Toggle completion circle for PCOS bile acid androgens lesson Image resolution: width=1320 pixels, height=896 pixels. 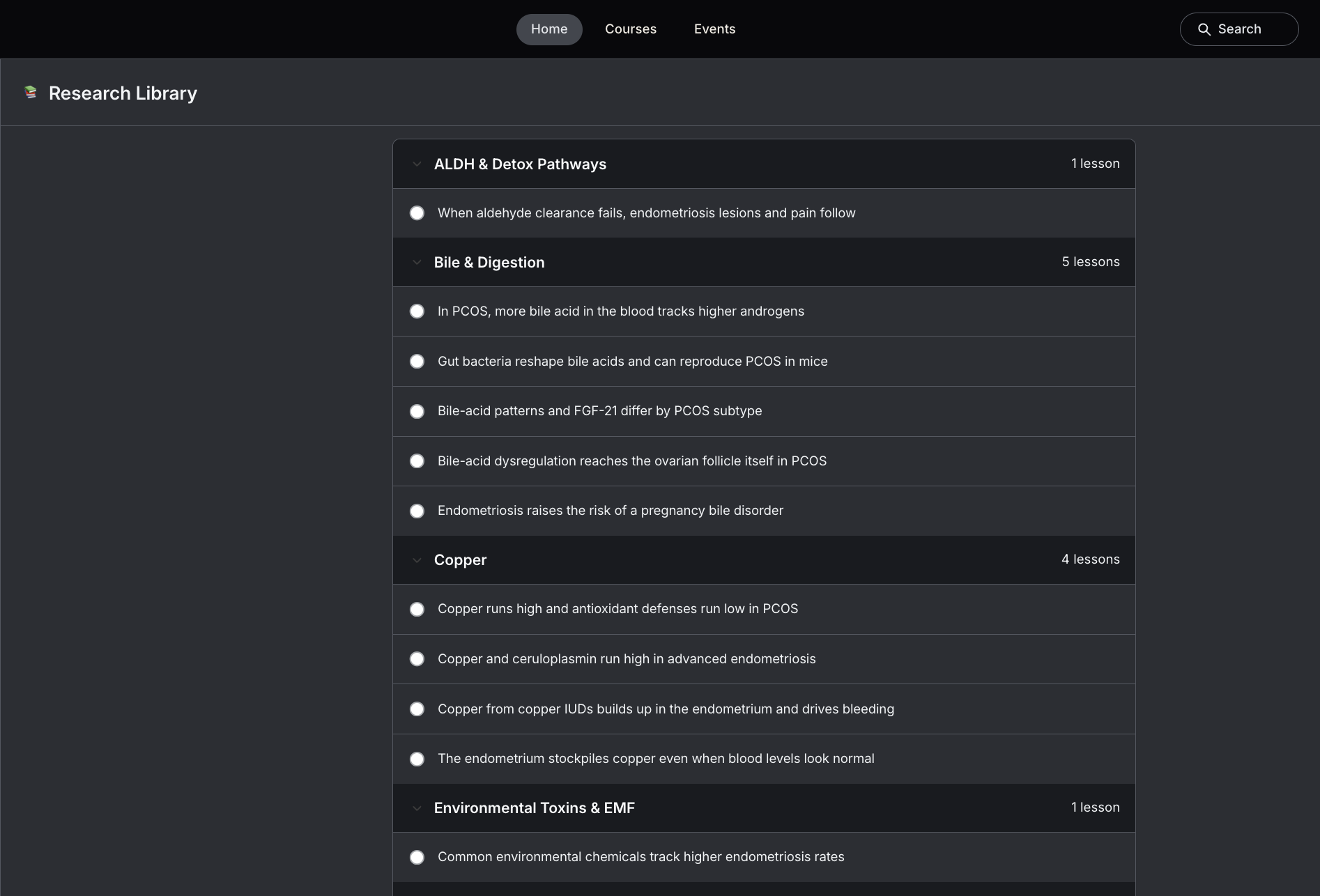tap(417, 311)
